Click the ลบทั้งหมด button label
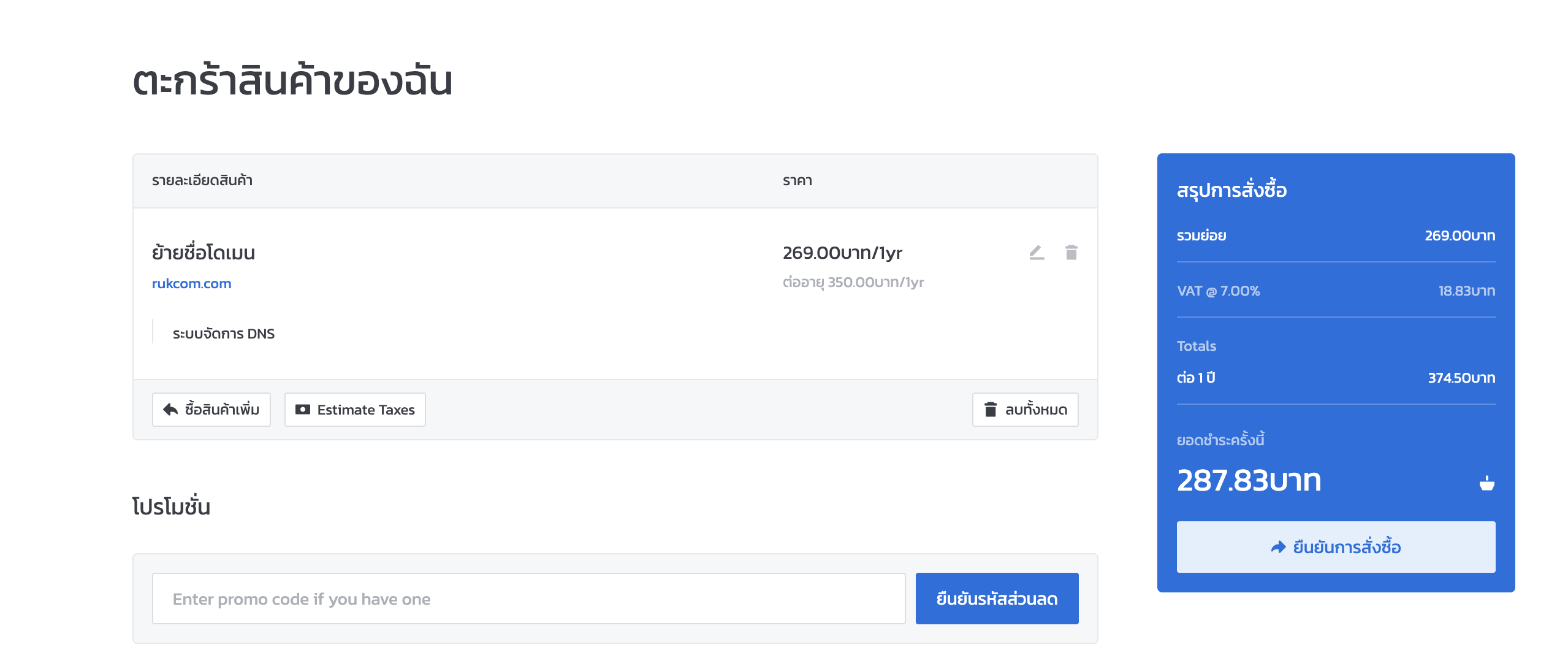 tap(1036, 409)
